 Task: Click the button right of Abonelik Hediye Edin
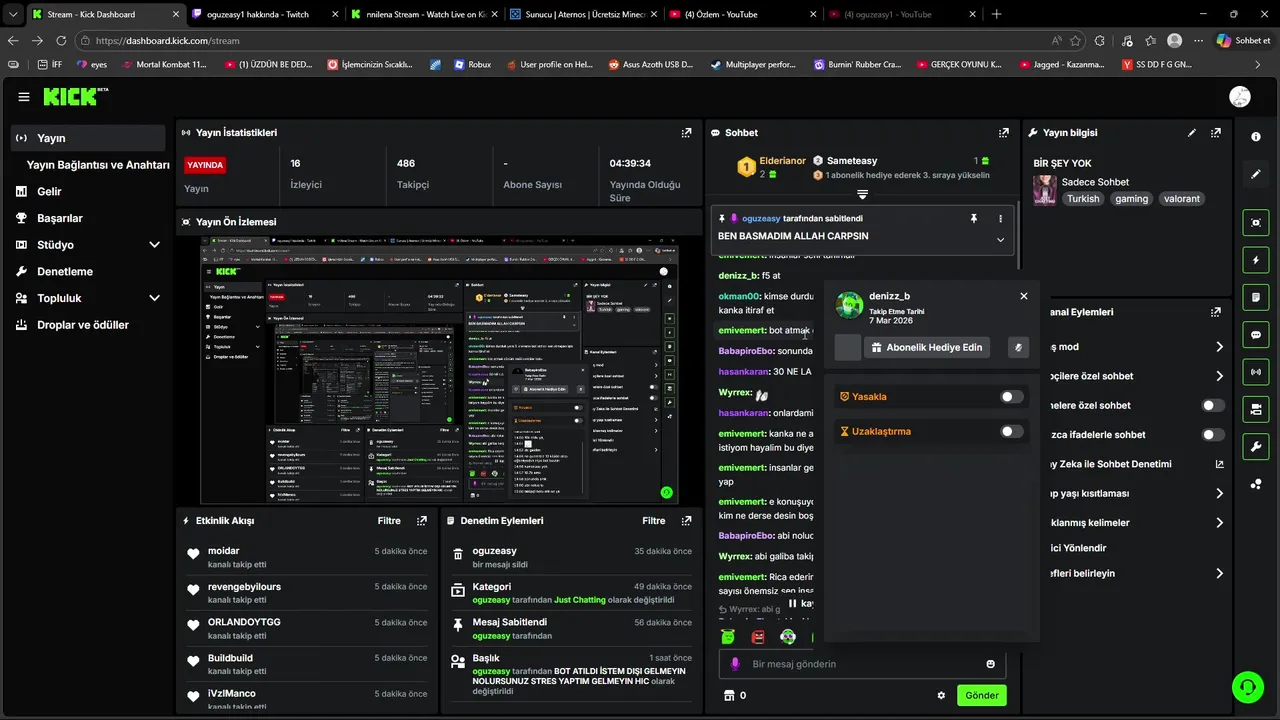pyautogui.click(x=1017, y=347)
